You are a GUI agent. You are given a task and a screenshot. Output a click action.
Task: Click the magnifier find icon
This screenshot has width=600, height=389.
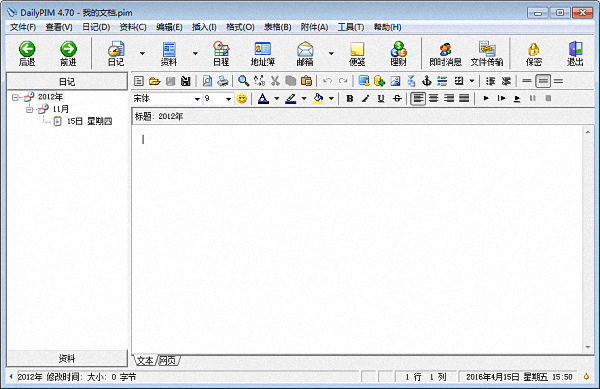[243, 81]
